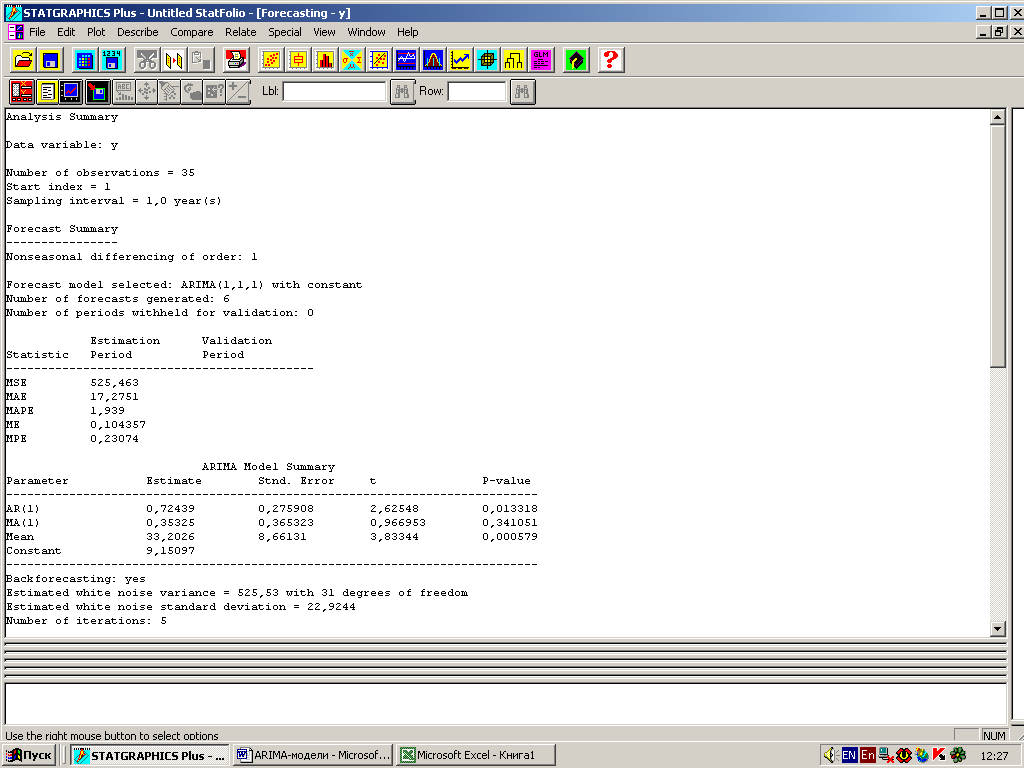The height and width of the screenshot is (768, 1024).
Task: Print the analysis using the printer icon
Action: [236, 60]
